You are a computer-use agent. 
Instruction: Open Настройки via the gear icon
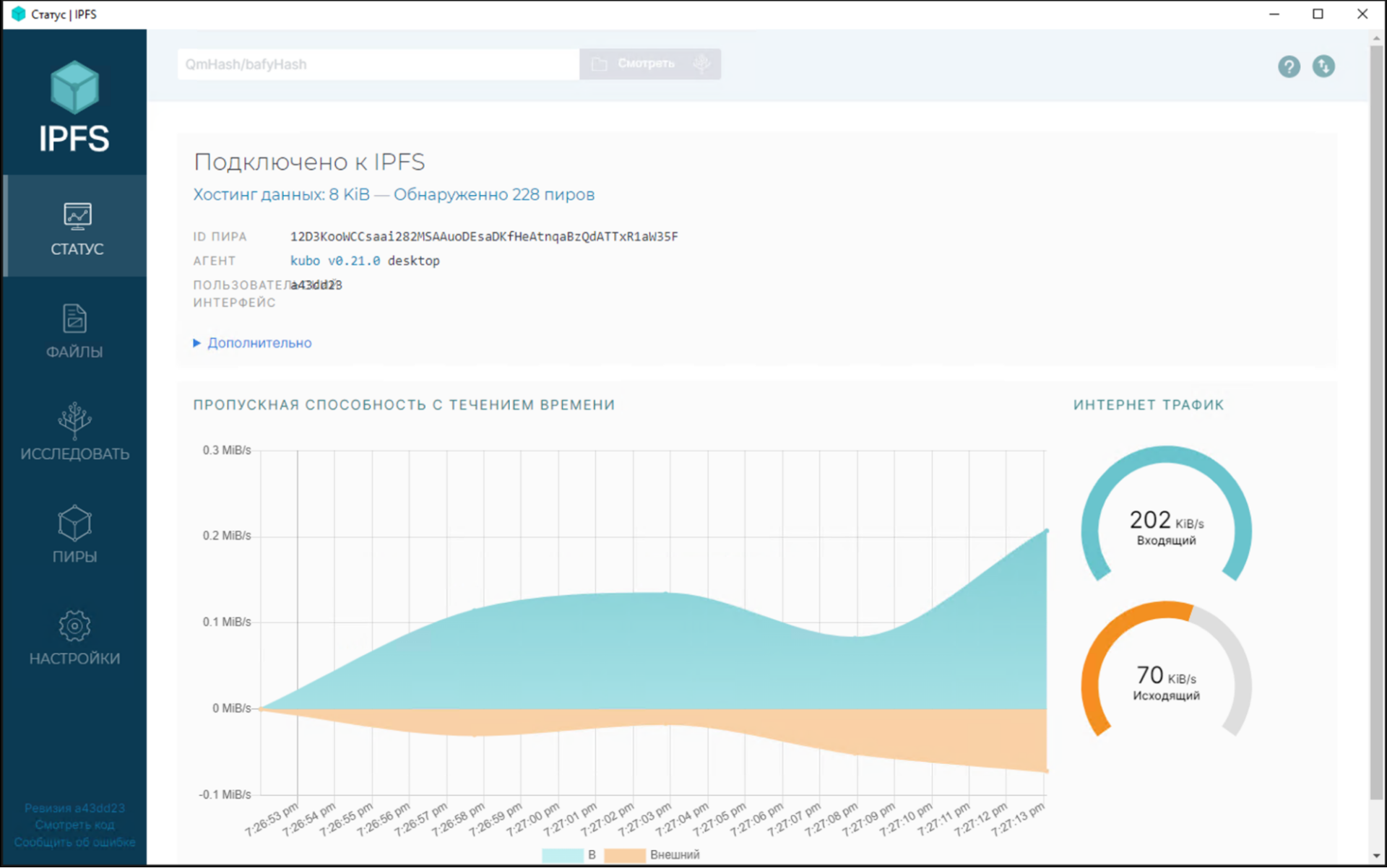(x=74, y=627)
